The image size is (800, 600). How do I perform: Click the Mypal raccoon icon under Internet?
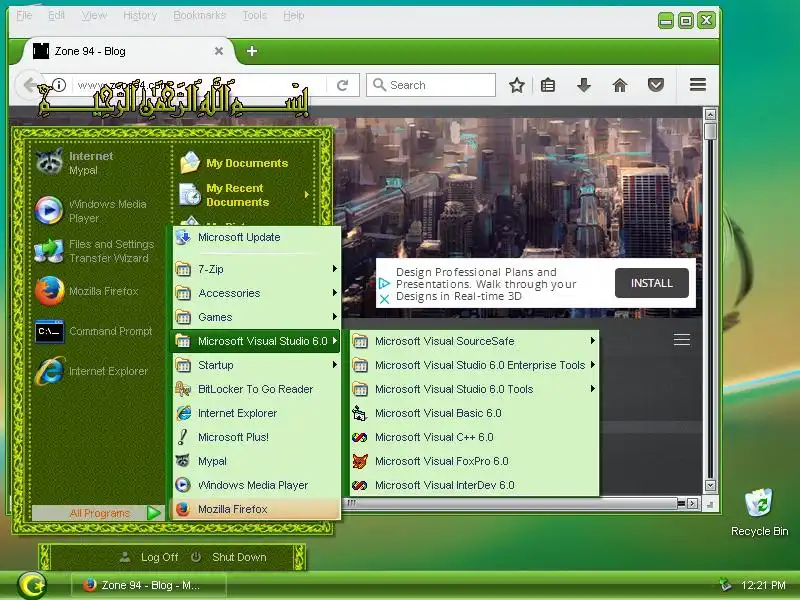(49, 162)
